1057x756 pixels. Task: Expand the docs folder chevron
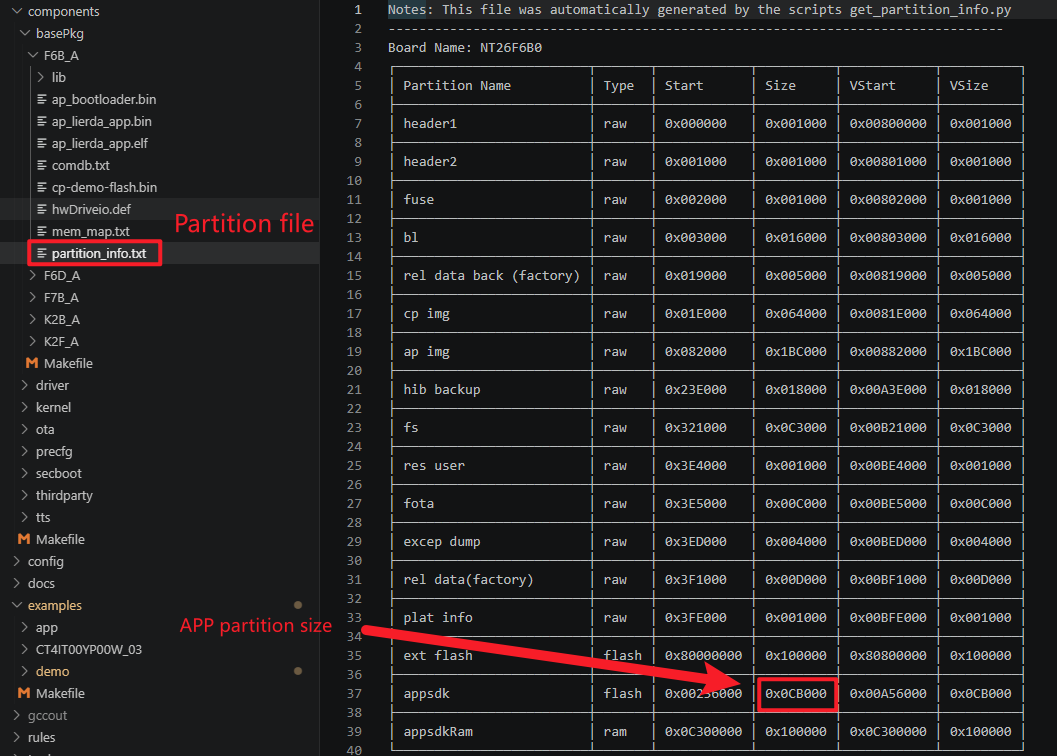click(17, 583)
